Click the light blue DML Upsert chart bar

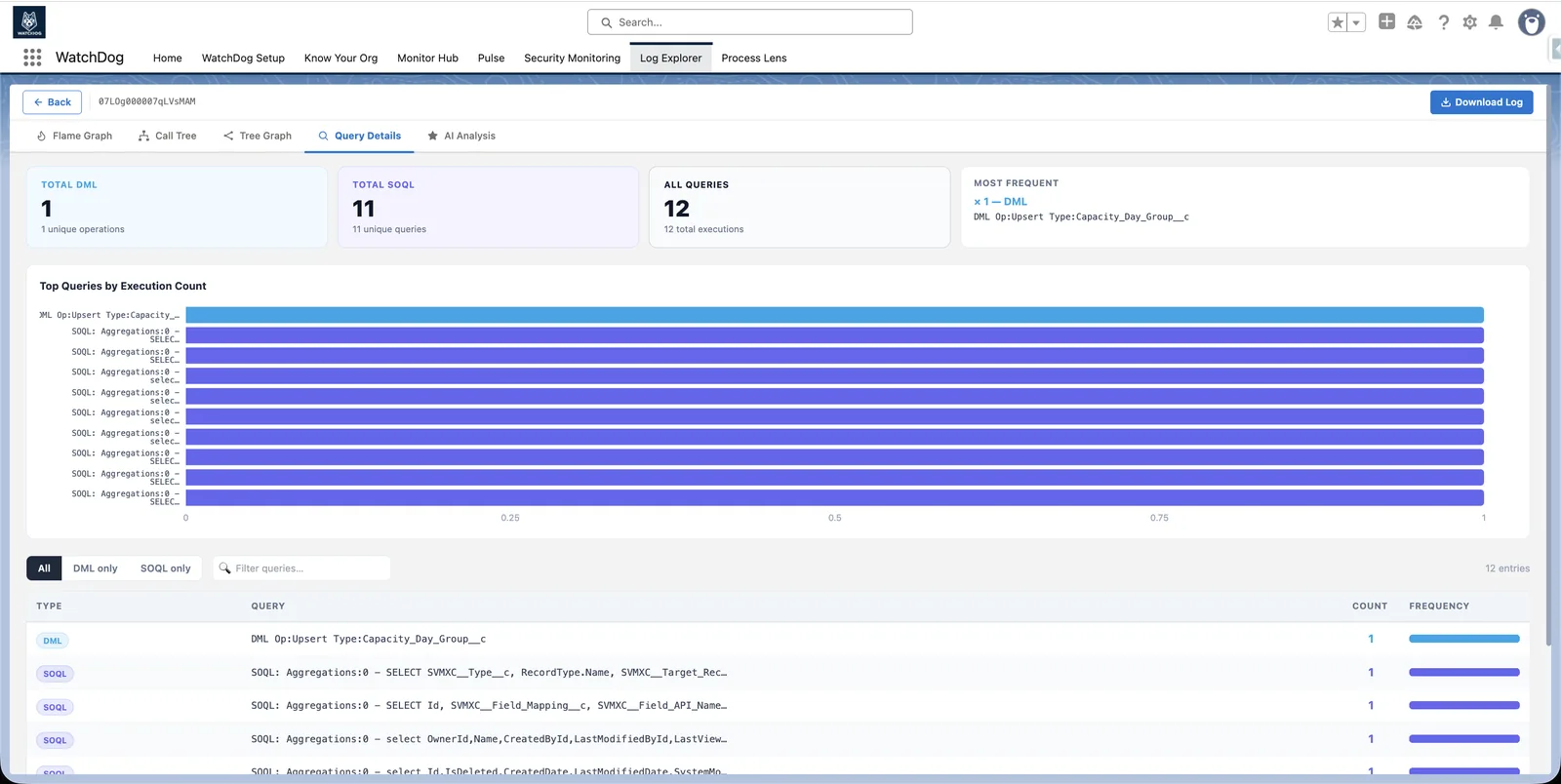[x=834, y=315]
